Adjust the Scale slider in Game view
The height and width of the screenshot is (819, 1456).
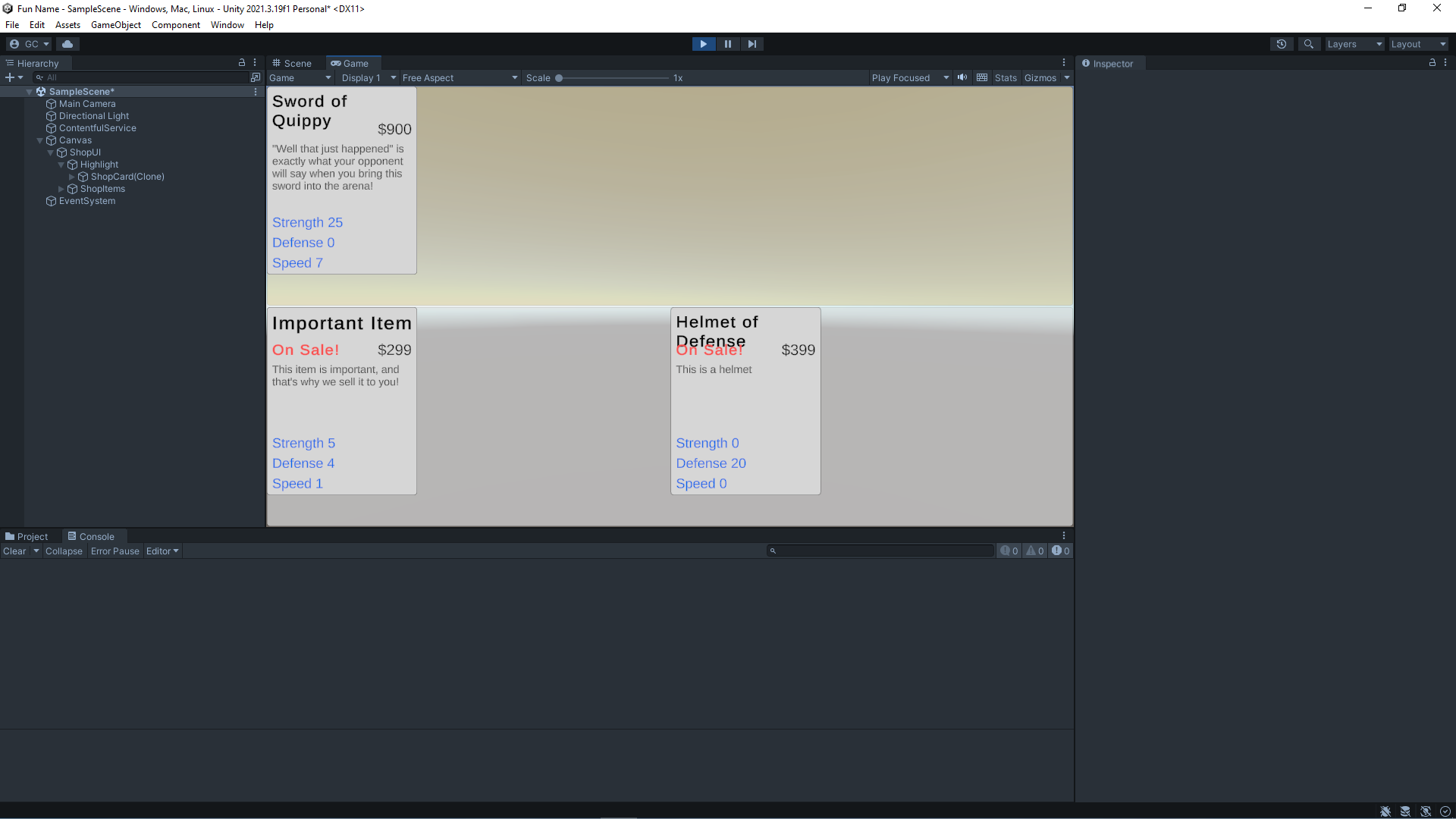click(558, 77)
